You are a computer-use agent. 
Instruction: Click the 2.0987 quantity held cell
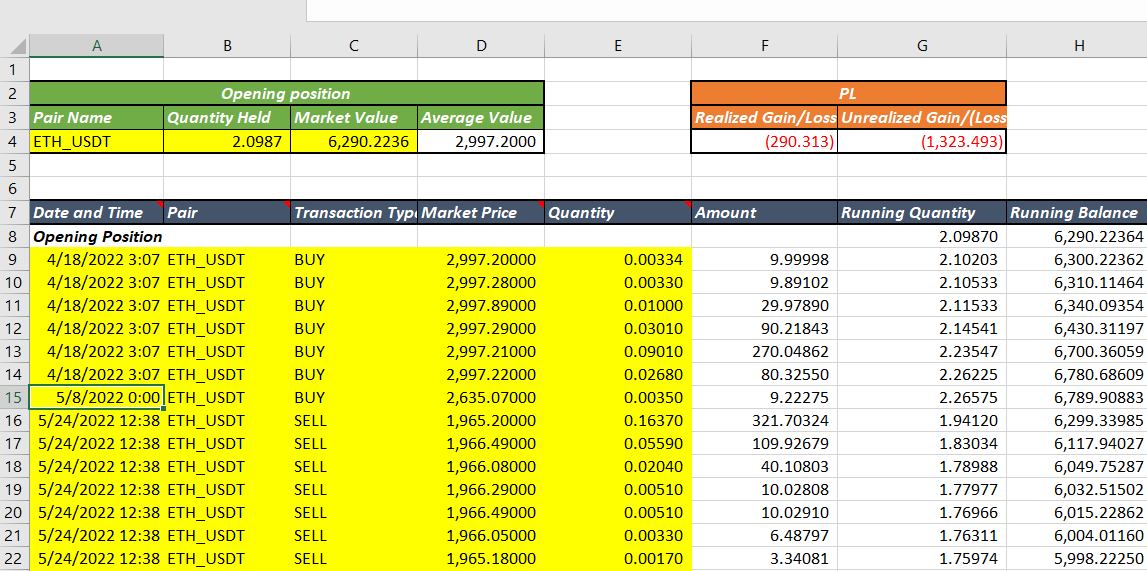coord(227,142)
